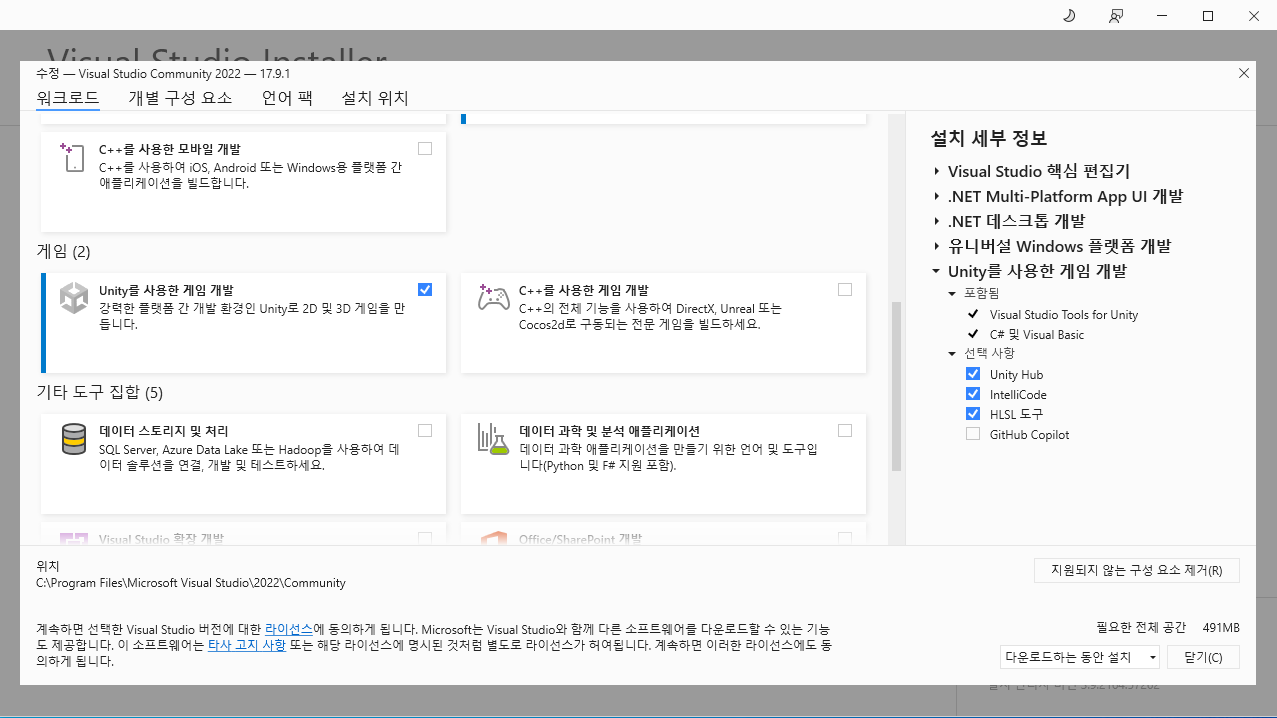The image size is (1277, 718).
Task: Click the workloads list vertical scrollbar thumb
Action: [896, 386]
